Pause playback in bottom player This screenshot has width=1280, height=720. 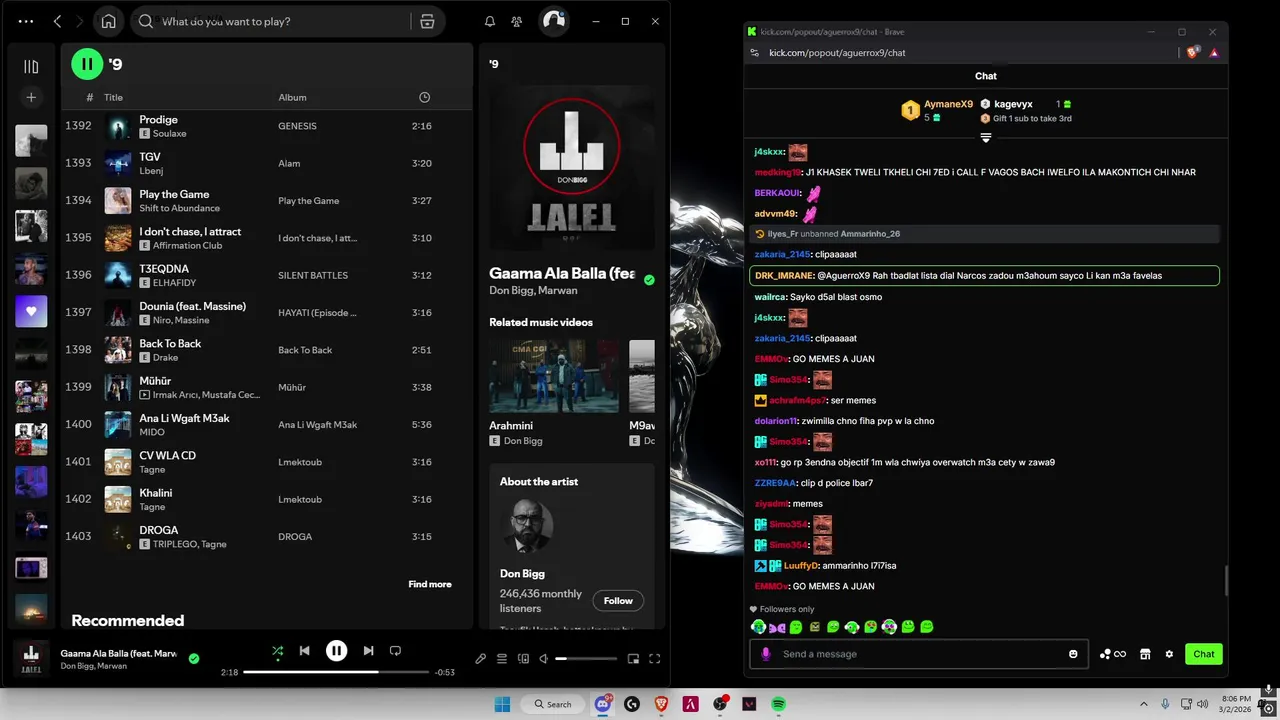click(x=336, y=651)
